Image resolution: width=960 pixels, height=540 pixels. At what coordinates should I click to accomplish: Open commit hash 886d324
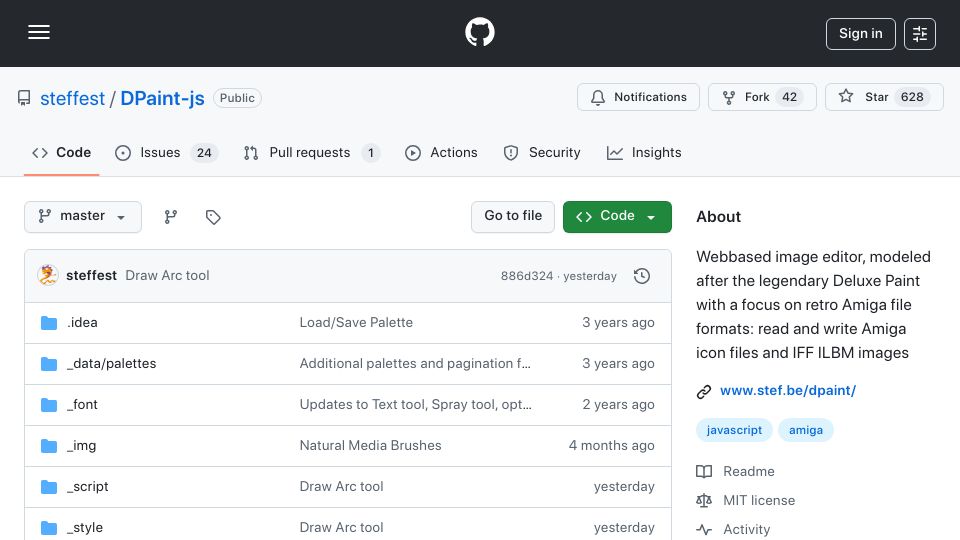[527, 276]
